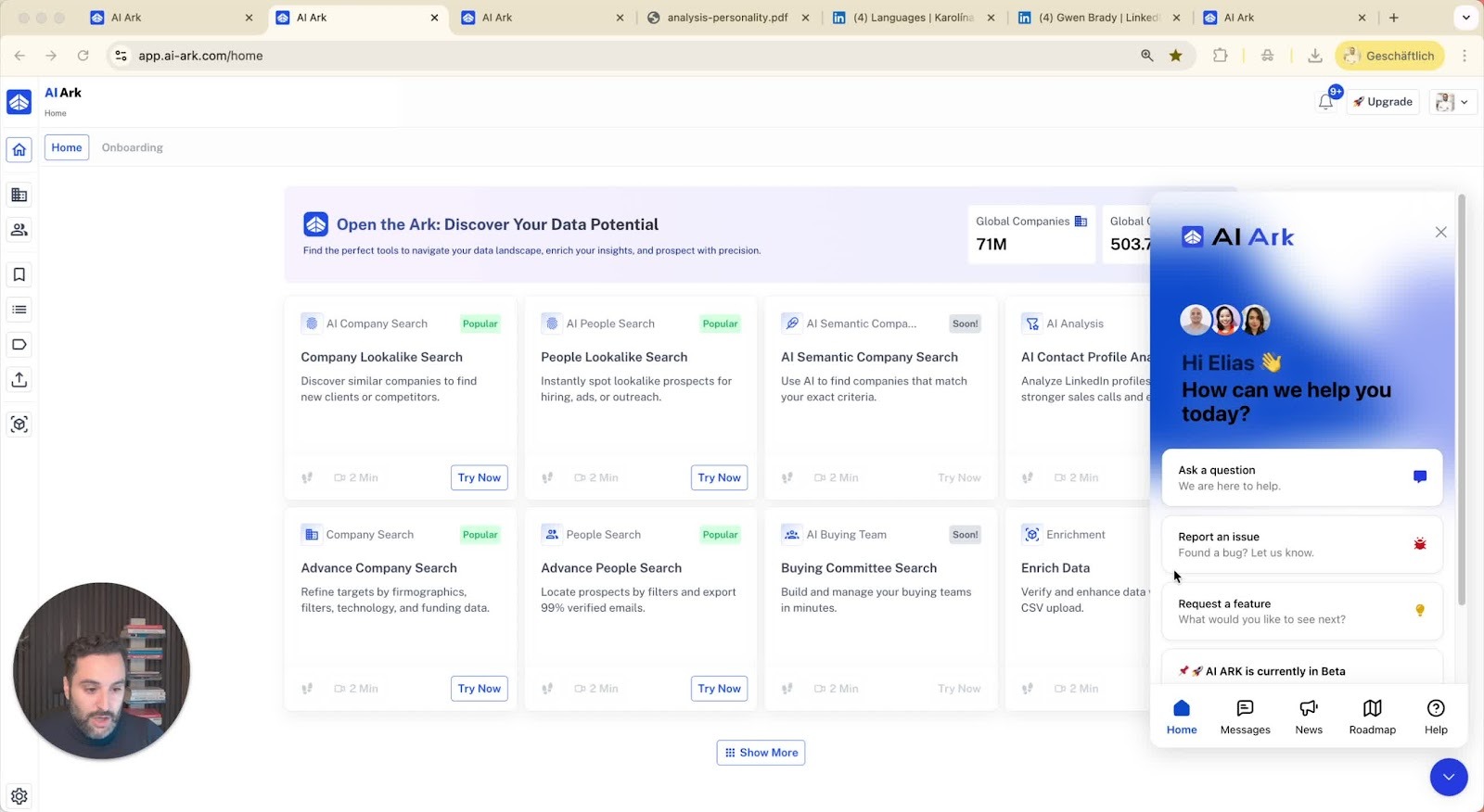Click Try Now on Company Lookalike Search
Image resolution: width=1484 pixels, height=812 pixels.
click(x=480, y=477)
